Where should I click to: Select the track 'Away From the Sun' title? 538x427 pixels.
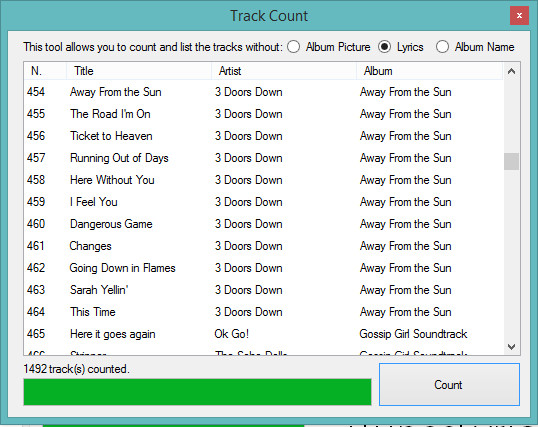[116, 92]
